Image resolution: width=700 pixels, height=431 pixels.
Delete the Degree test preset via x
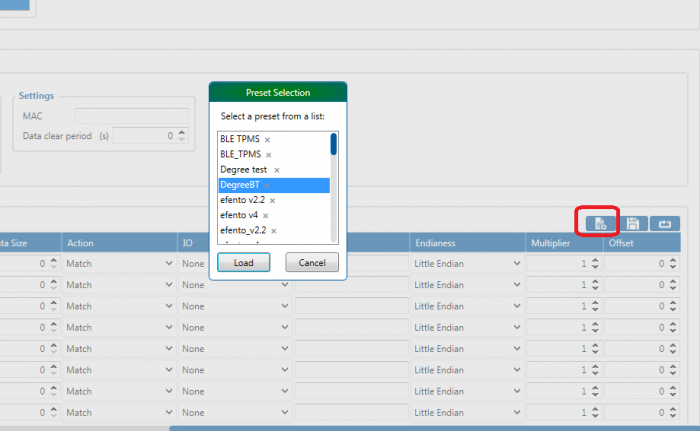(x=277, y=170)
